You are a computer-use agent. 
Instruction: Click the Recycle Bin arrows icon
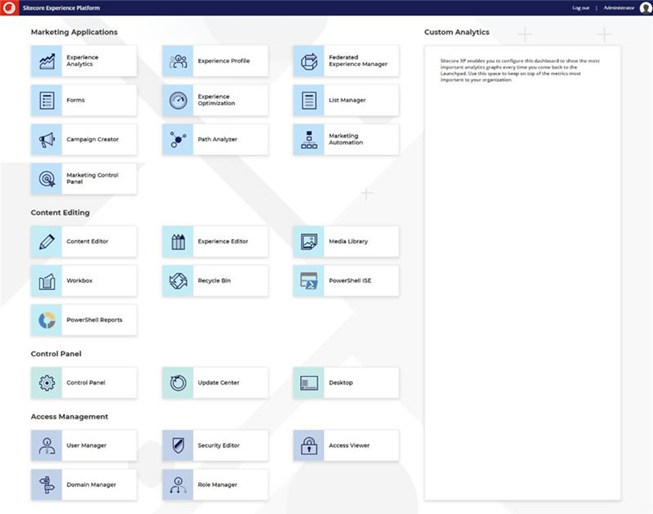coord(178,281)
